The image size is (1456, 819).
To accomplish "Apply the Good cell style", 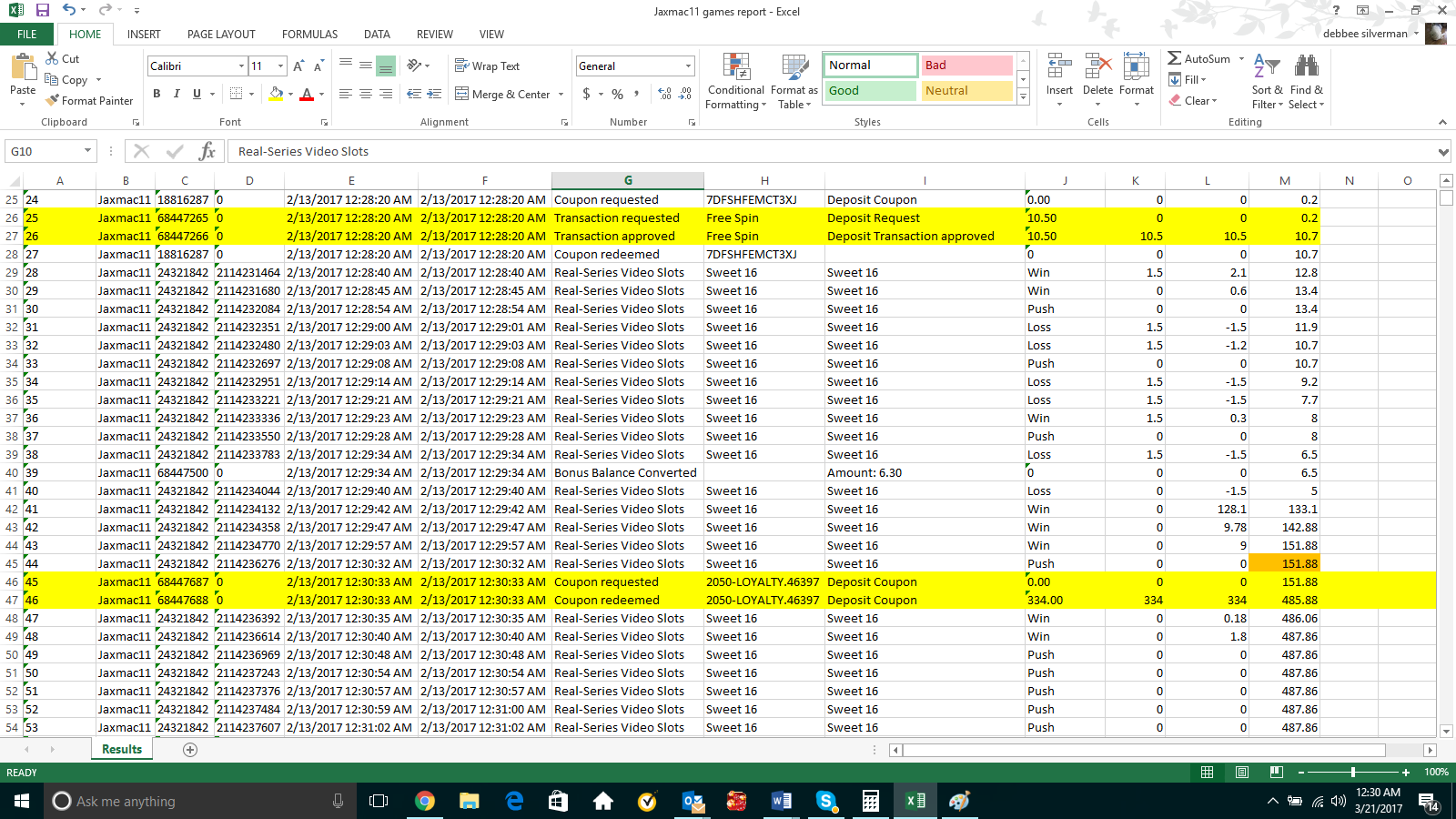I will (x=871, y=90).
